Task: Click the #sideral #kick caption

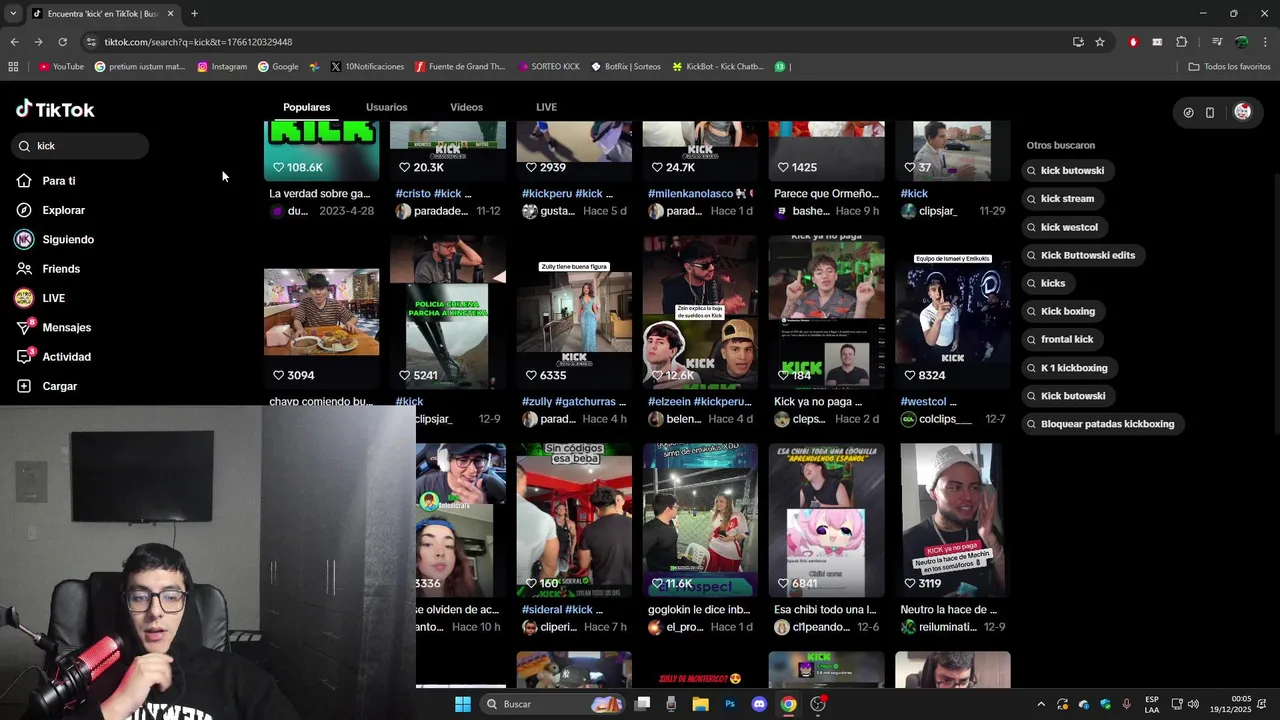Action: point(563,610)
